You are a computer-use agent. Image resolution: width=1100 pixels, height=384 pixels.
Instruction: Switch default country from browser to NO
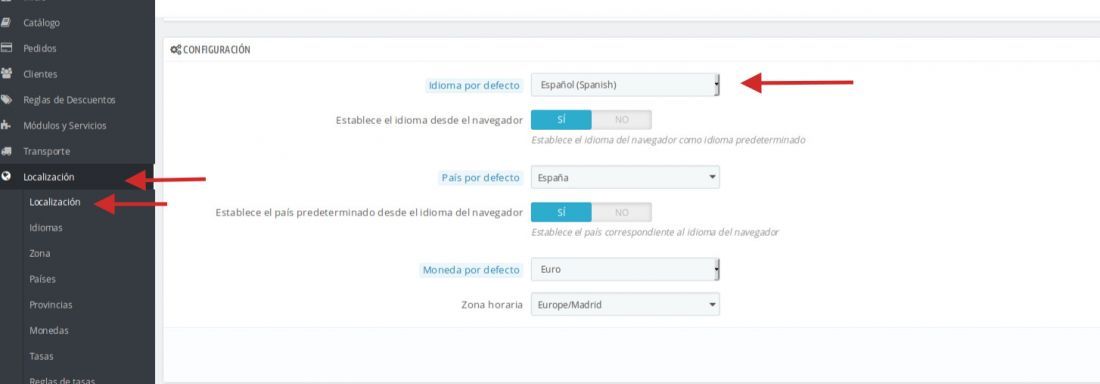pos(622,212)
